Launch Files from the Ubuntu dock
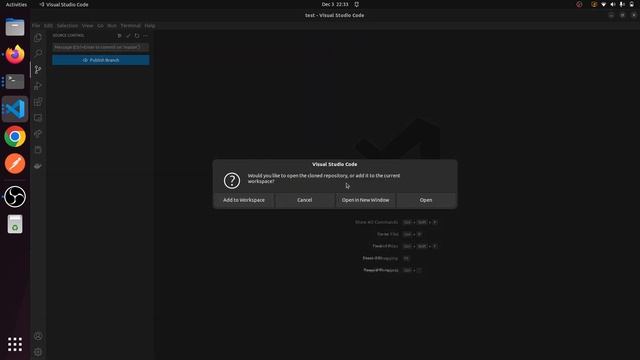The image size is (640, 360). coord(15,27)
